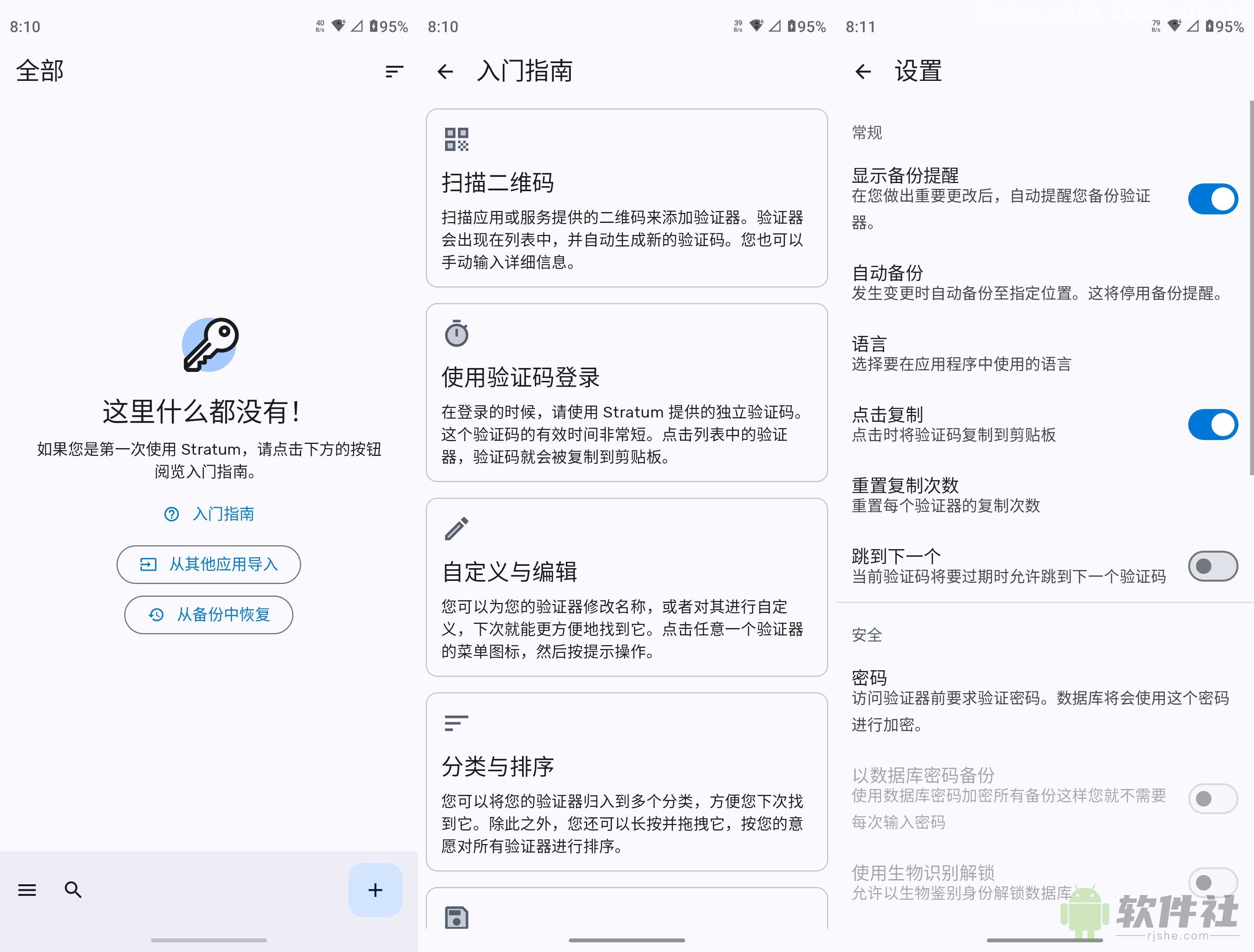Select the 扫描二维码 card title
The width and height of the screenshot is (1254, 952).
click(498, 183)
